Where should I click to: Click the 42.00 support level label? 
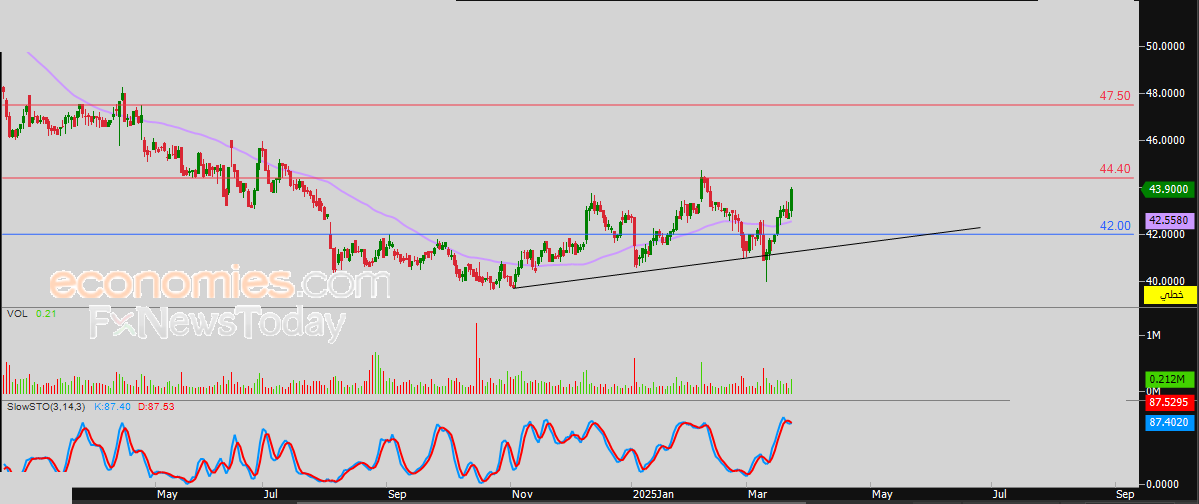1115,226
